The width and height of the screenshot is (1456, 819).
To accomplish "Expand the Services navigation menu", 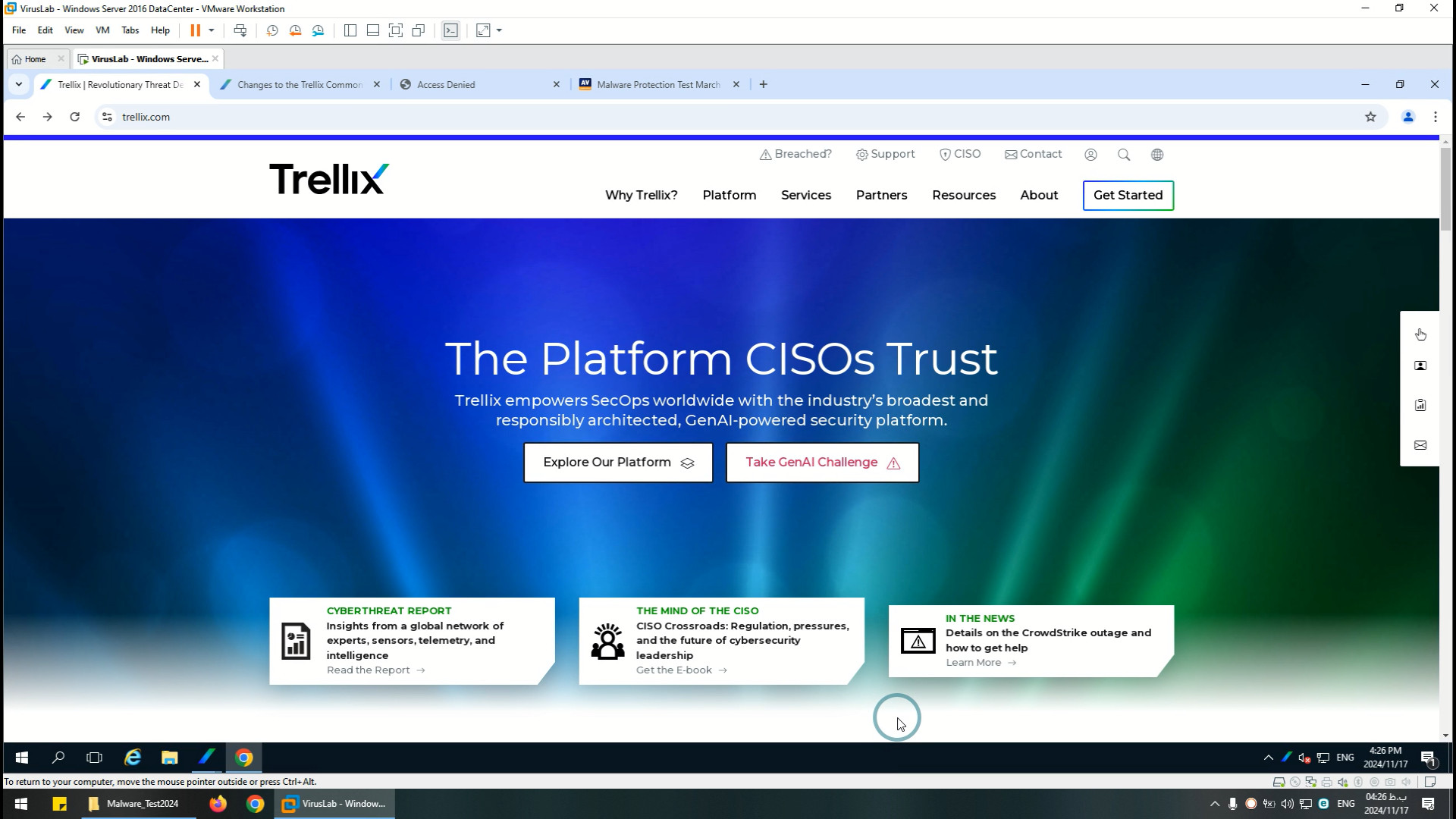I will (x=806, y=195).
